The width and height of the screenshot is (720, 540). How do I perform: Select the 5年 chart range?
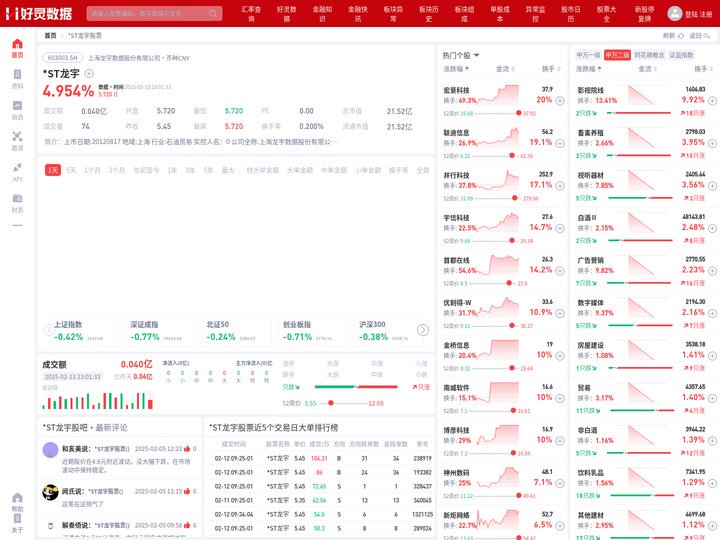208,170
